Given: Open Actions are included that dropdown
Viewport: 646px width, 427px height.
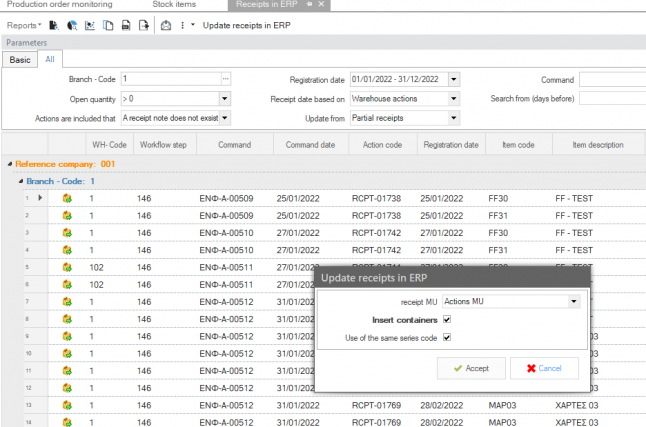Looking at the screenshot, I should click(x=225, y=118).
